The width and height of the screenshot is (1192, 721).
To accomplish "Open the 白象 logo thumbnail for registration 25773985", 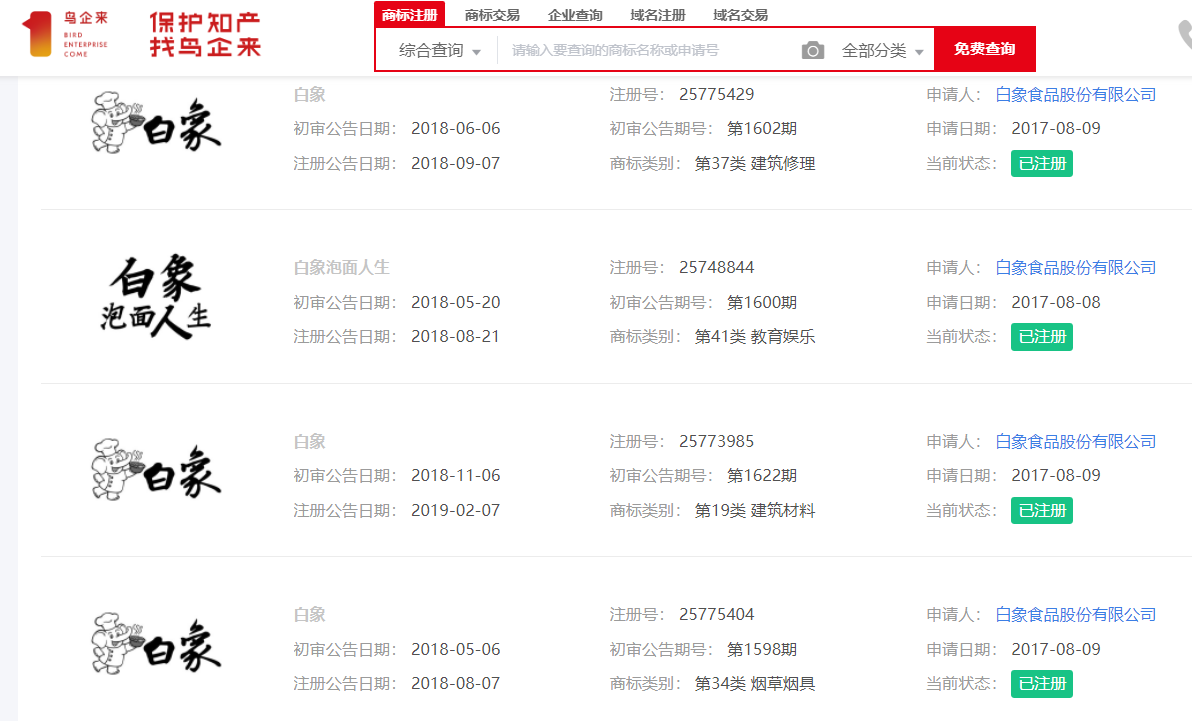I will click(x=156, y=470).
